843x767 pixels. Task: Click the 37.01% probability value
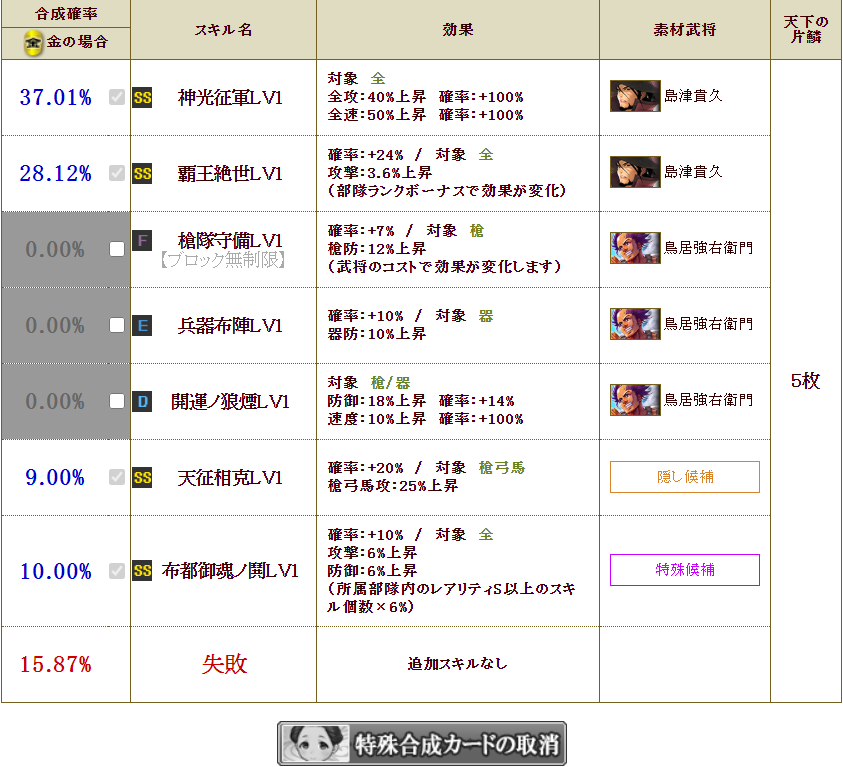55,98
